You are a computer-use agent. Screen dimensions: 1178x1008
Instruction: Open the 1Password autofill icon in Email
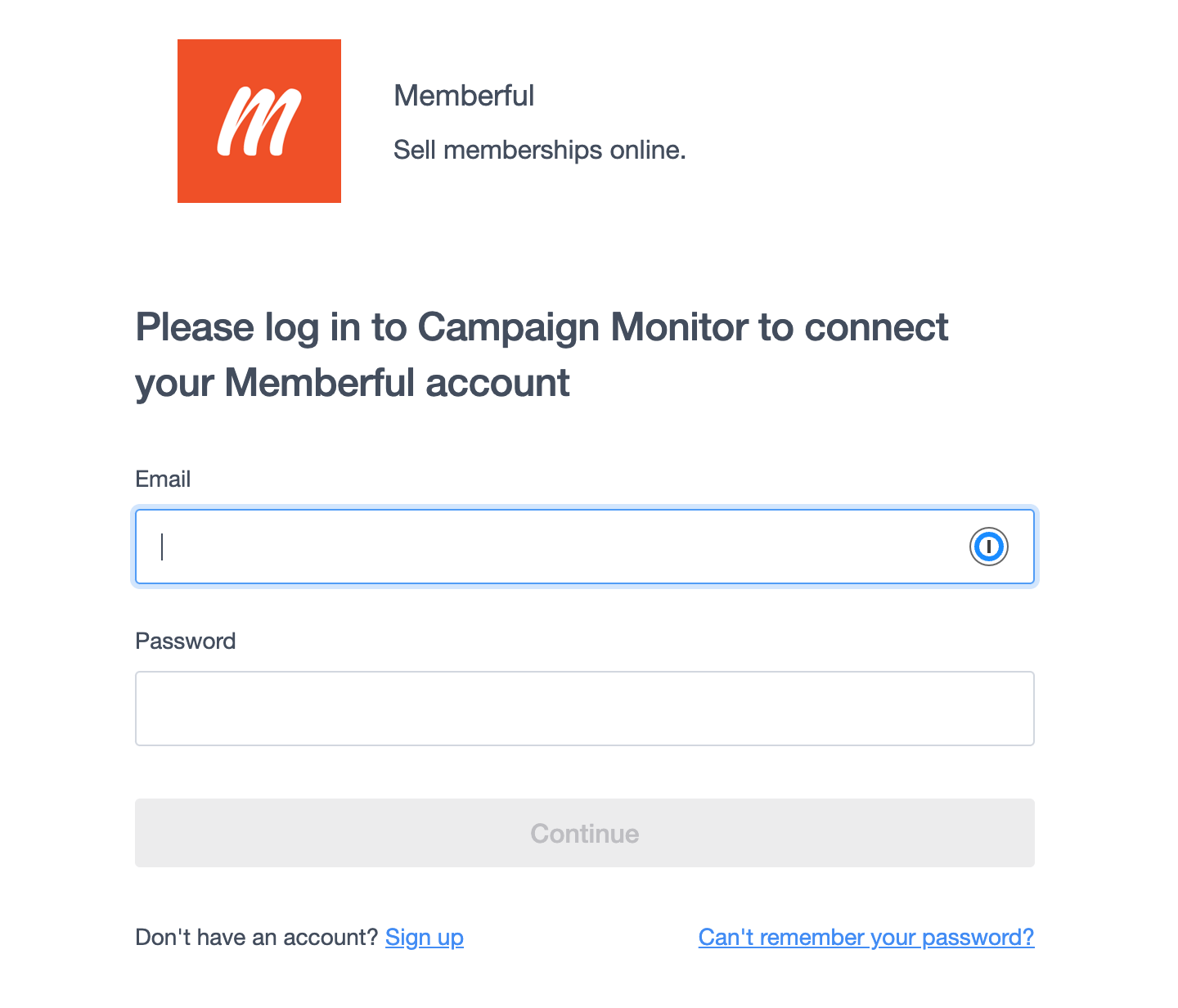coord(989,547)
